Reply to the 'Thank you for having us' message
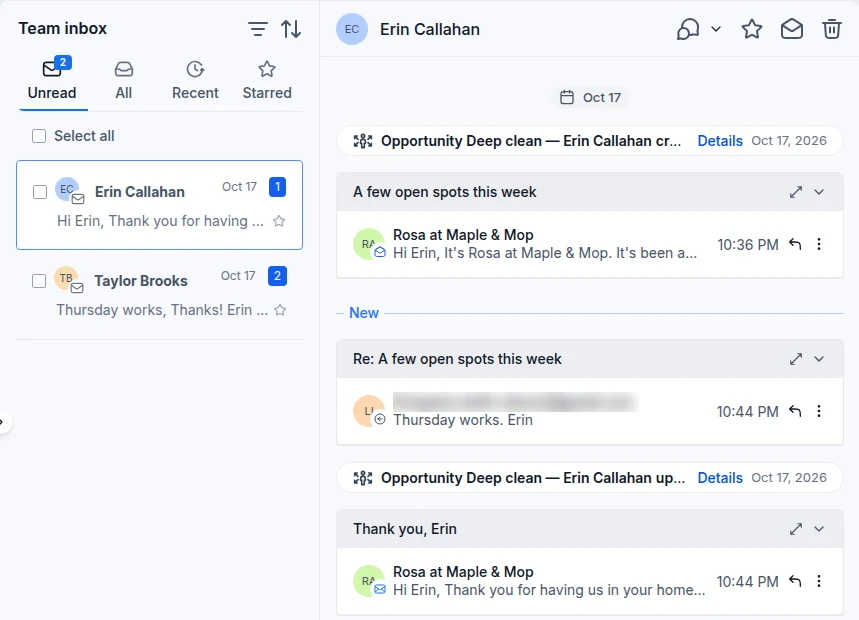 795,581
